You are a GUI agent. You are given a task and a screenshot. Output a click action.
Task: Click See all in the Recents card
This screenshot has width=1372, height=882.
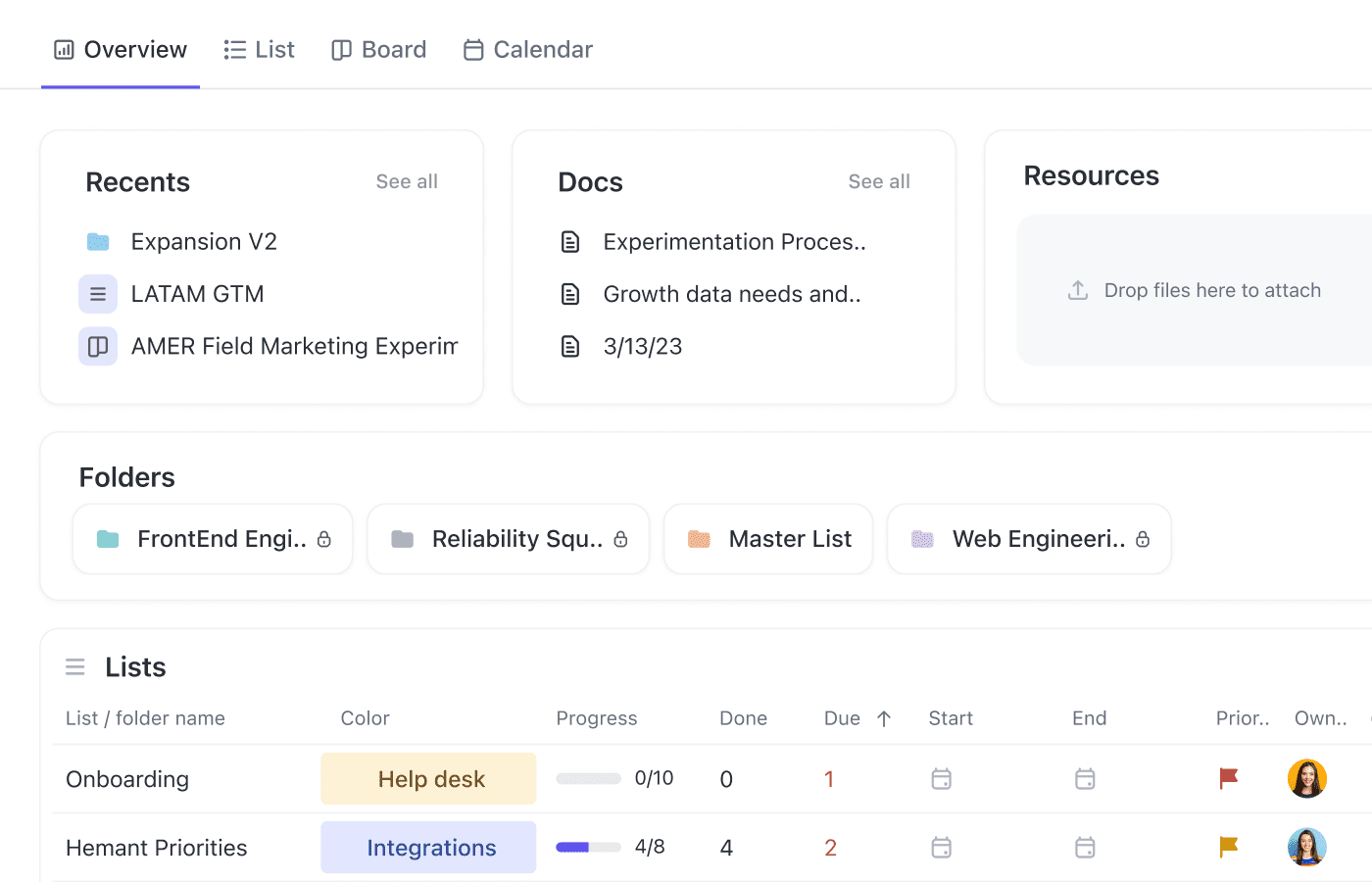(407, 181)
